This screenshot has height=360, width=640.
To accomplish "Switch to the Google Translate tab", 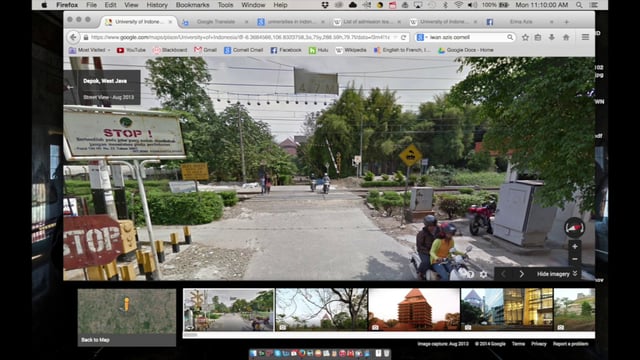I will tap(216, 22).
